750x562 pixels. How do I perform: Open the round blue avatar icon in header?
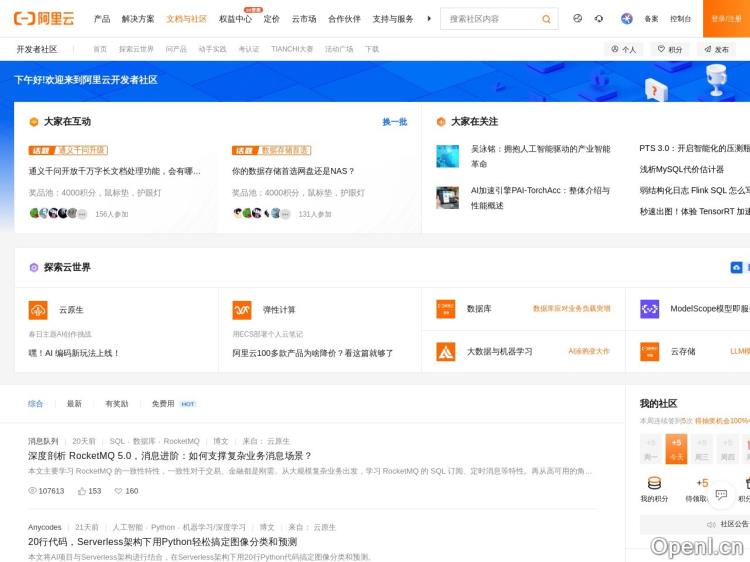click(627, 19)
